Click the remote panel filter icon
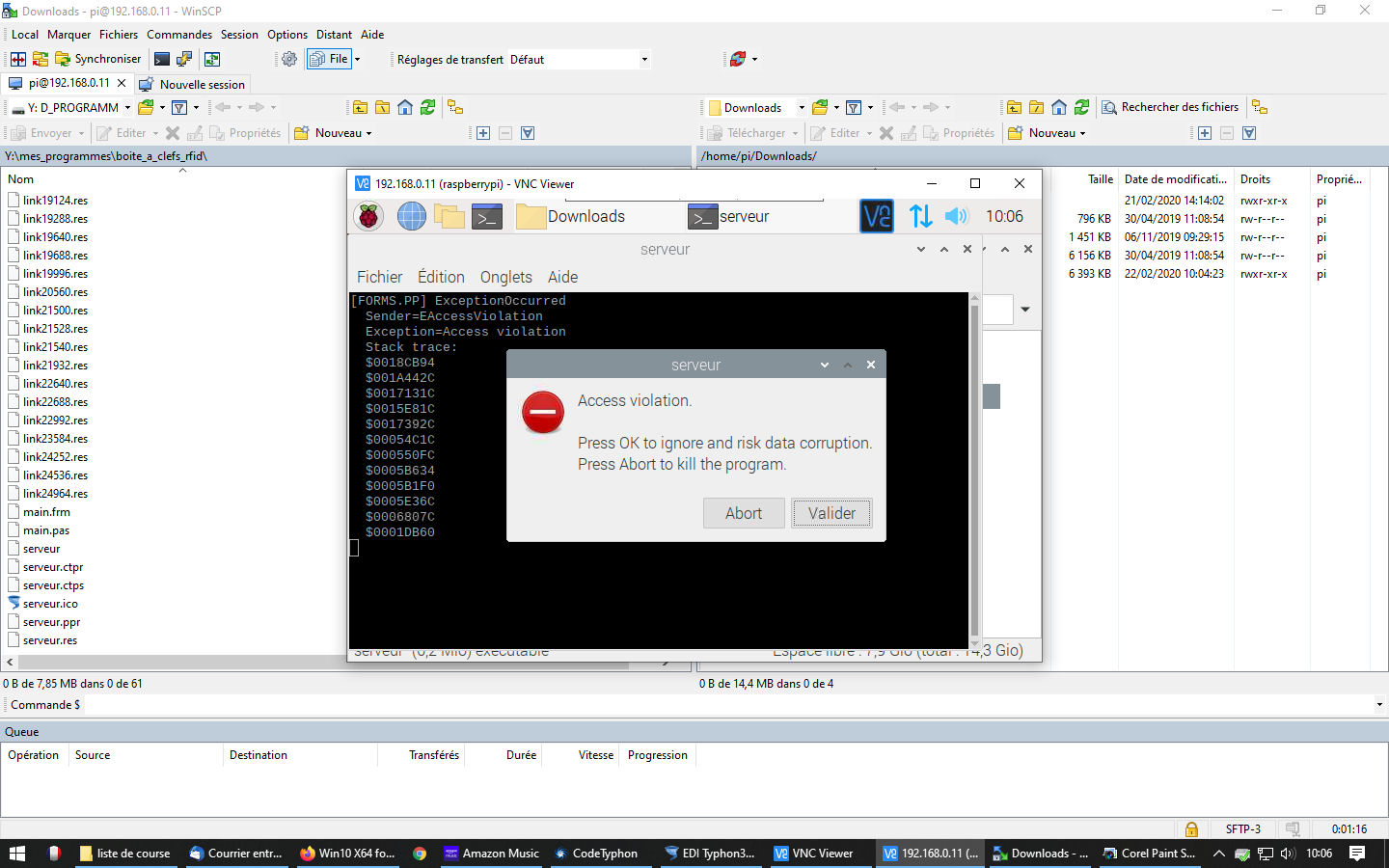Screen dimensions: 1389x868 tap(854, 107)
